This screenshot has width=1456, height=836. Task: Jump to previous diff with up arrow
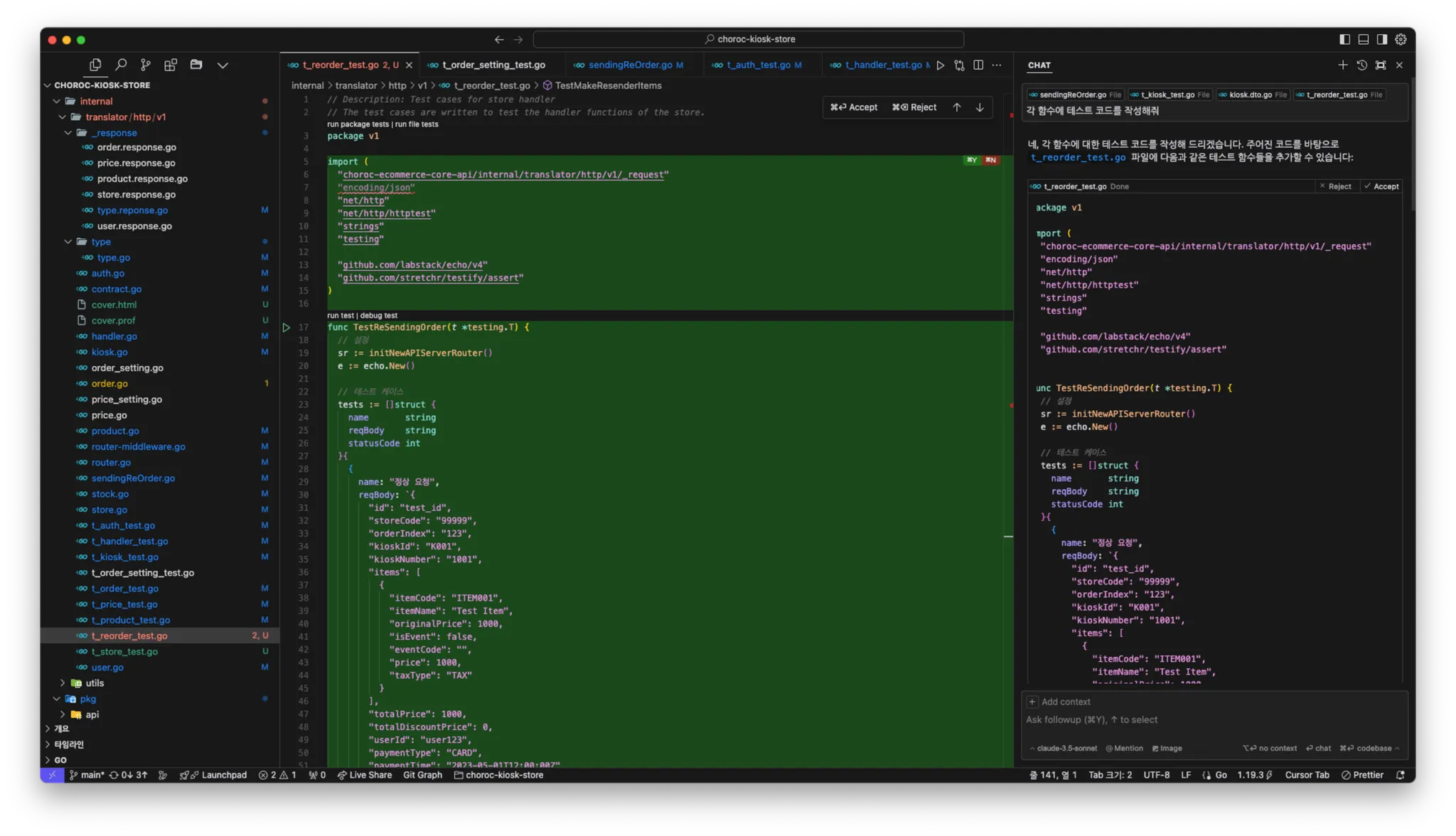tap(957, 107)
